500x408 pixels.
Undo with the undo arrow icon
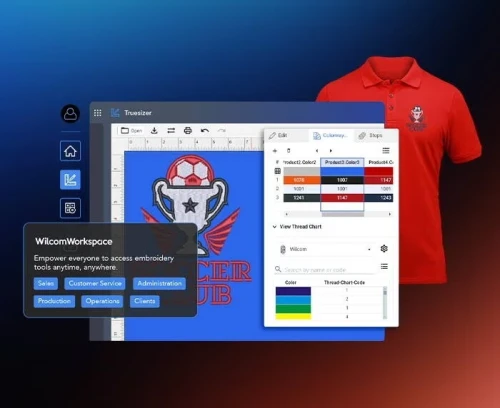point(205,131)
